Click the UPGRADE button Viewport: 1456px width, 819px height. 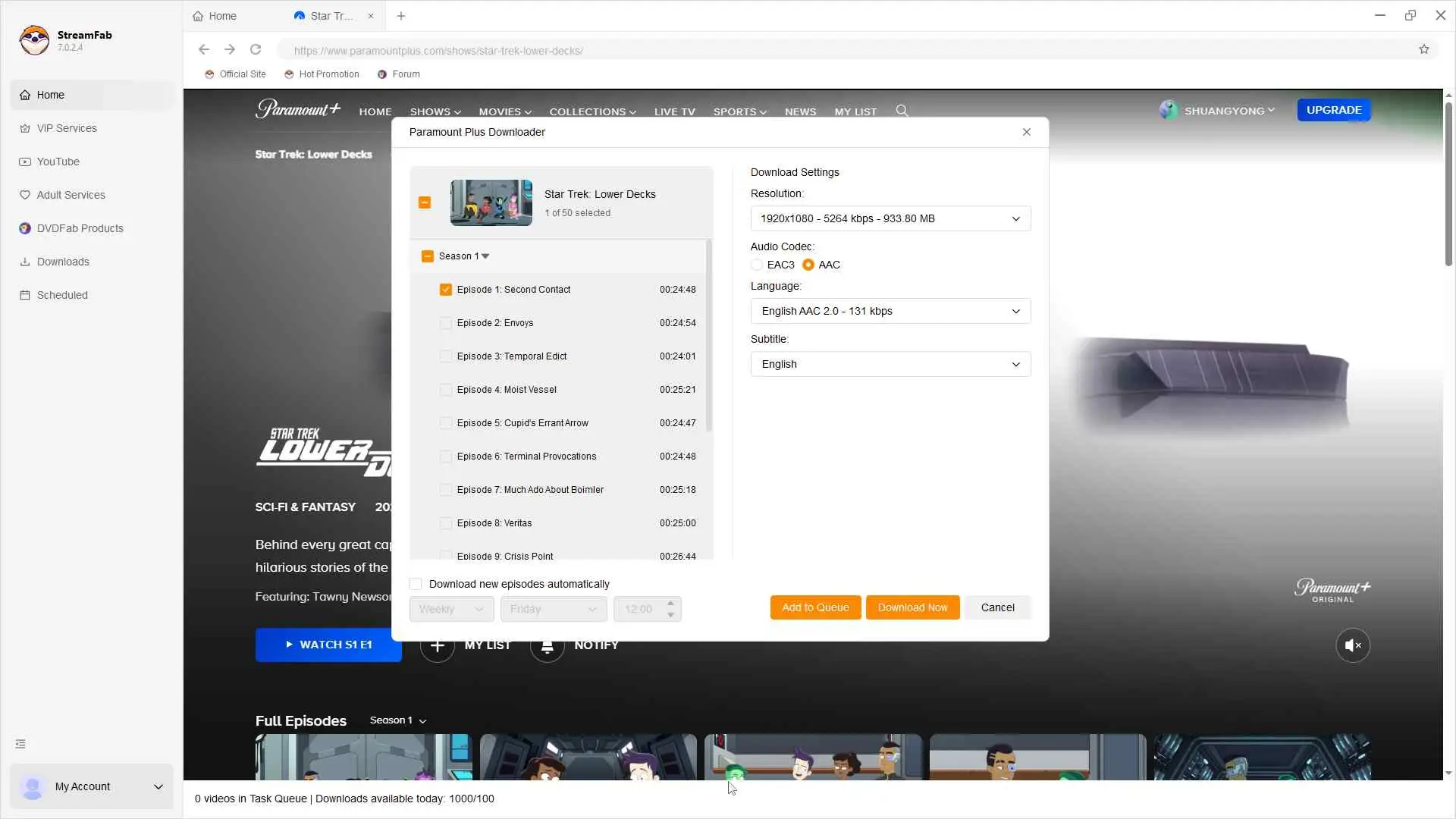(x=1334, y=110)
